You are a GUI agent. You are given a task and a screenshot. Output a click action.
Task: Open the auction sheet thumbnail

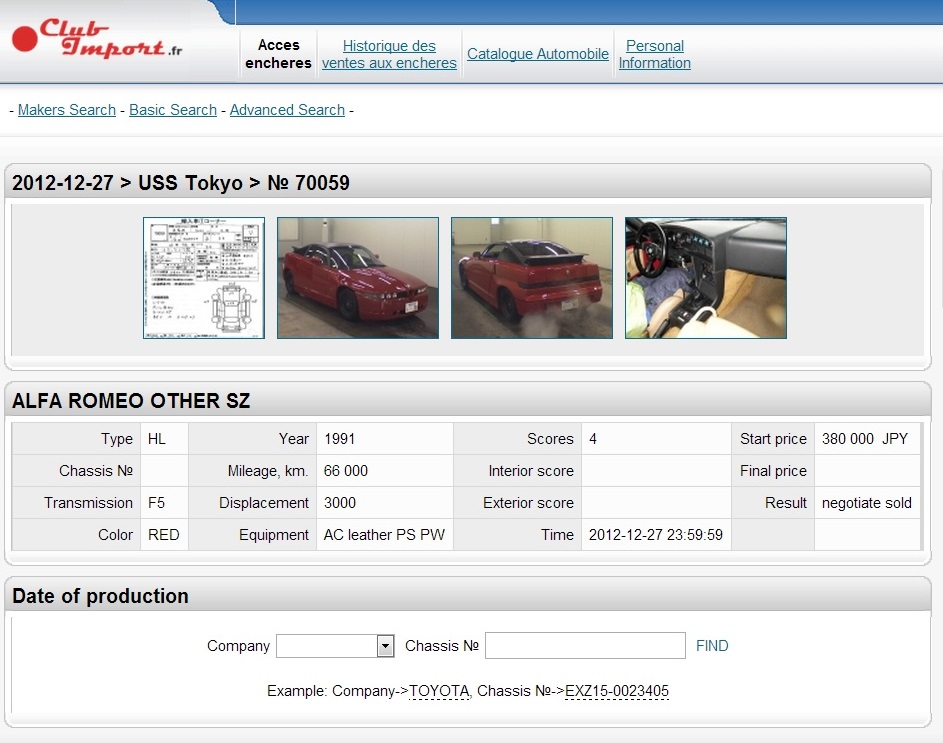[x=204, y=278]
